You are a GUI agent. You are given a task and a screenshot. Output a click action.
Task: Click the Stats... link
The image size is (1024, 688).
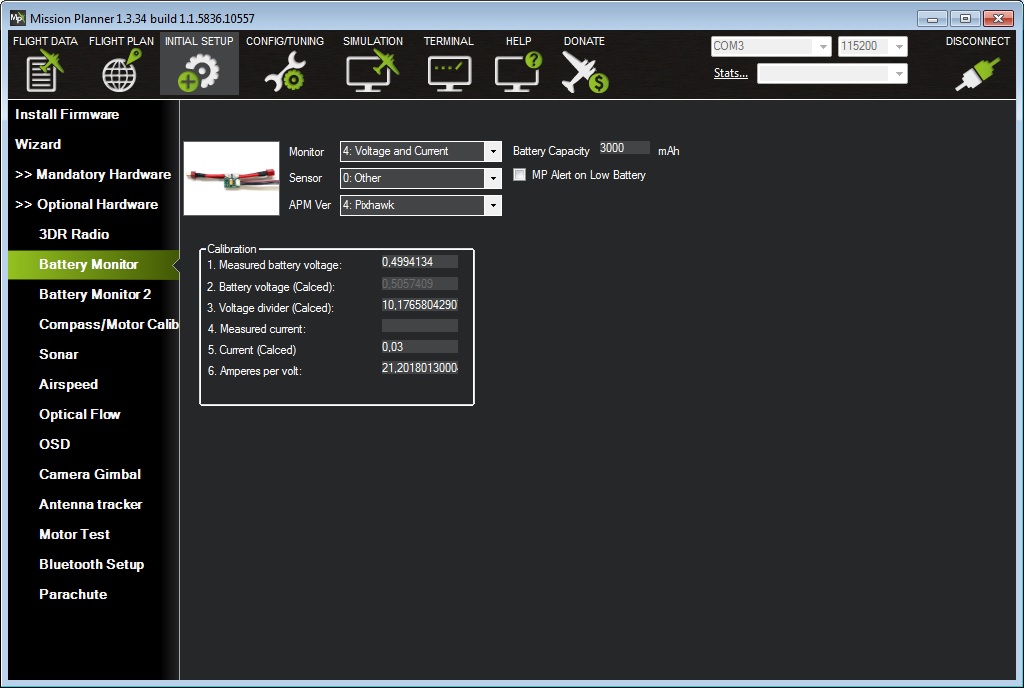[730, 73]
